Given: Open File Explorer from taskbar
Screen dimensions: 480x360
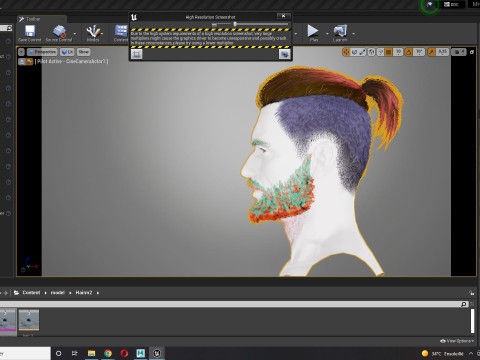Looking at the screenshot, I should click(91, 353).
